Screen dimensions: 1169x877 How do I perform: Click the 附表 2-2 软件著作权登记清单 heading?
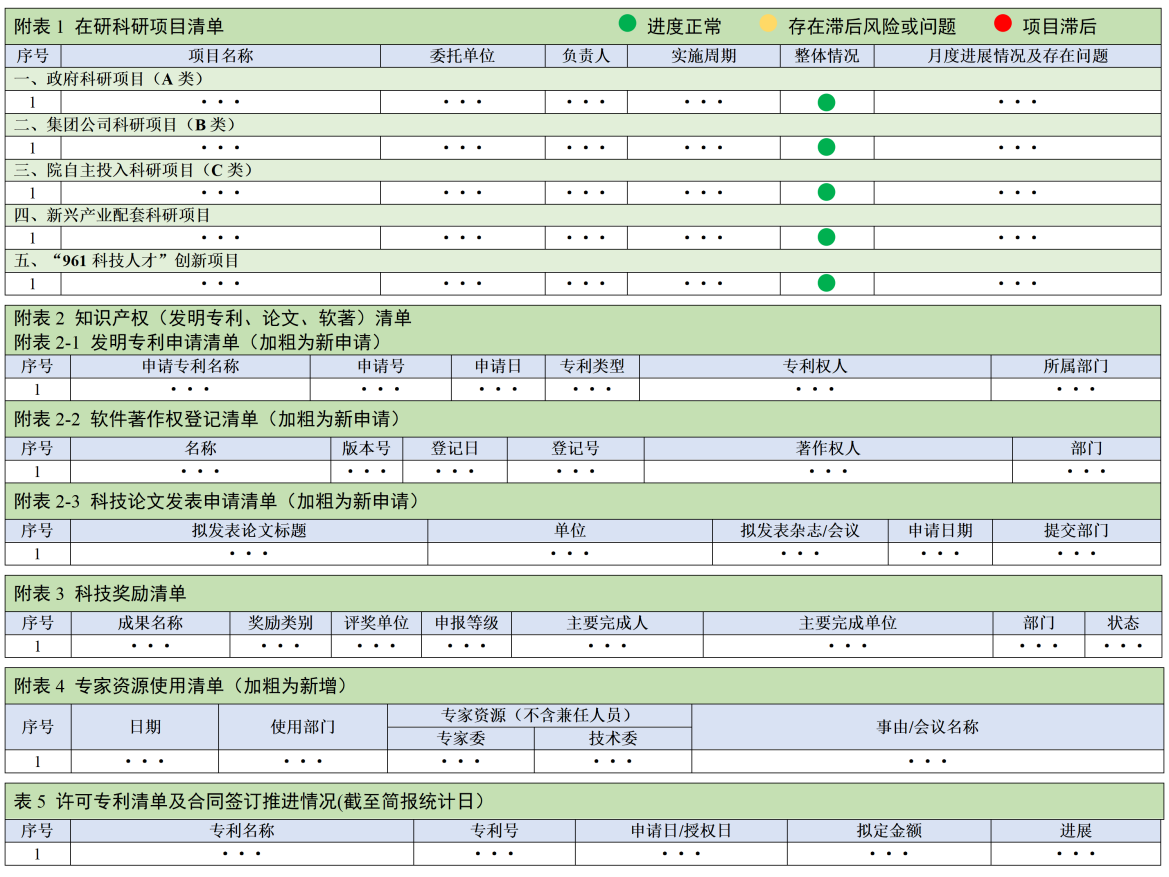(210, 419)
